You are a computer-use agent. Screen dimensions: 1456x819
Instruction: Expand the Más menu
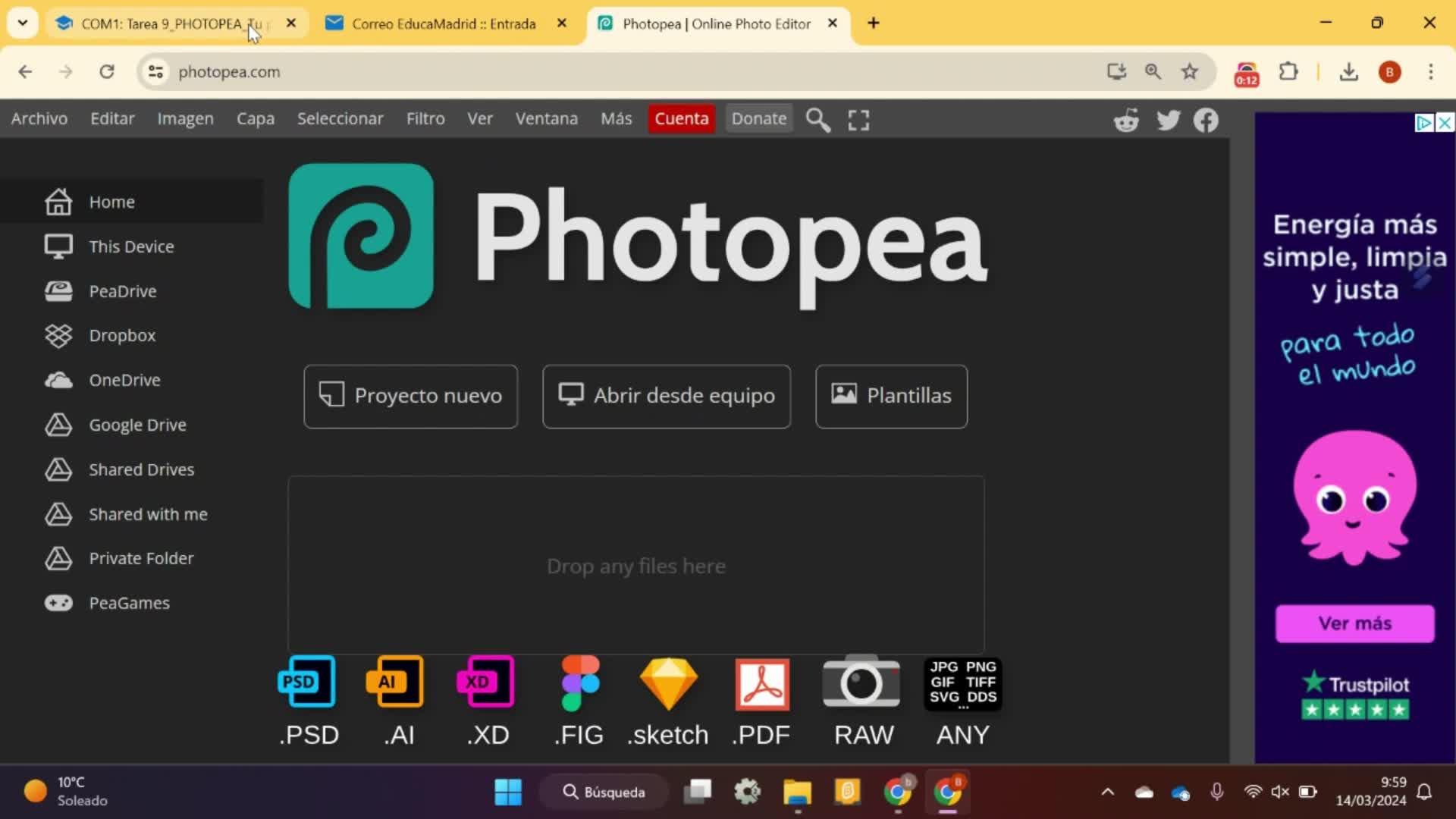point(616,119)
